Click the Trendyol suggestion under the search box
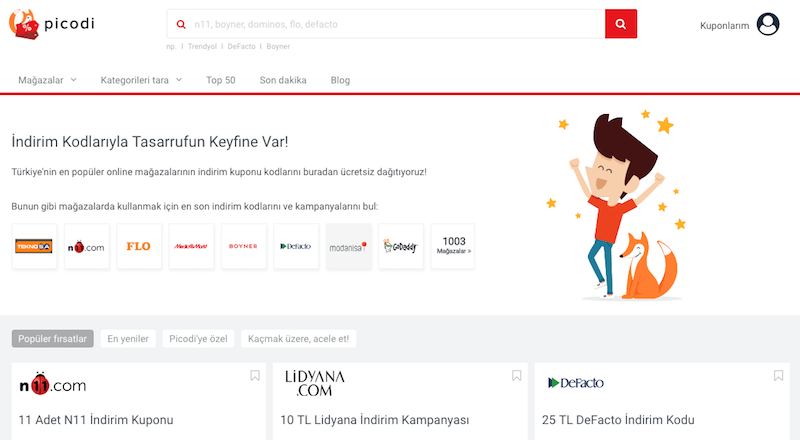This screenshot has height=440, width=800. (202, 46)
